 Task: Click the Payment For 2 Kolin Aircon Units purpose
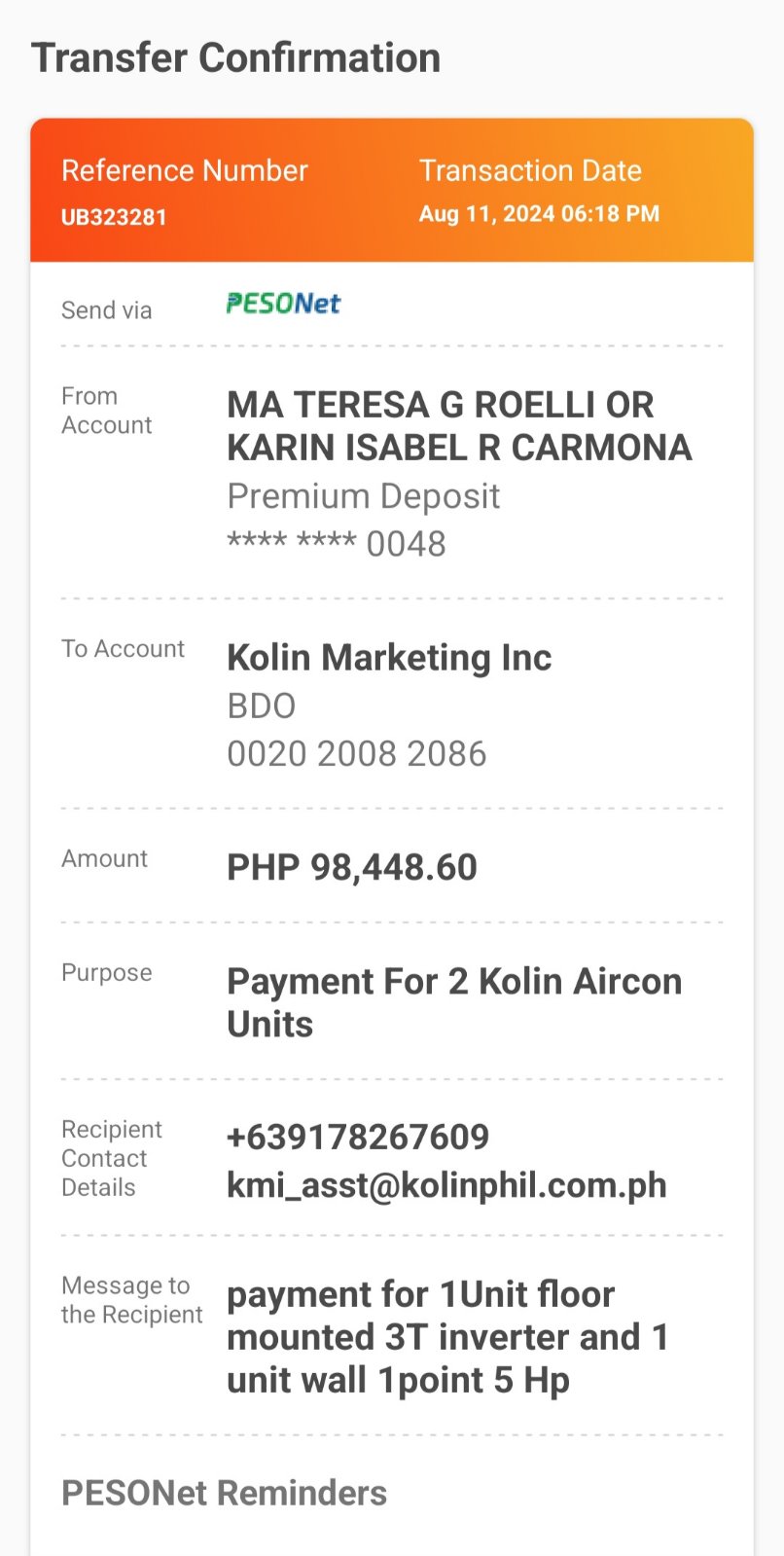[x=453, y=1002]
